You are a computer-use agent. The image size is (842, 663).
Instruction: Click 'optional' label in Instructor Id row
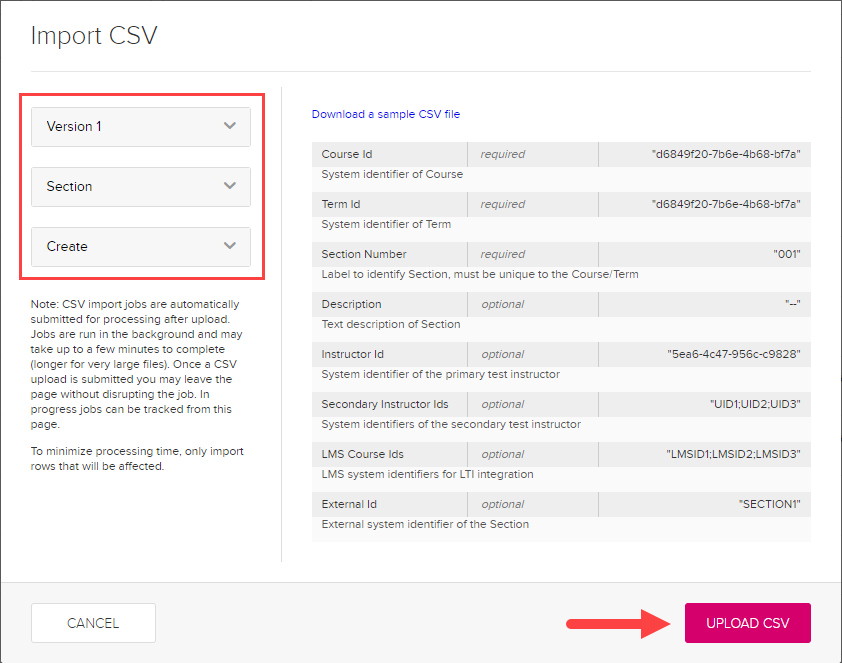point(503,354)
